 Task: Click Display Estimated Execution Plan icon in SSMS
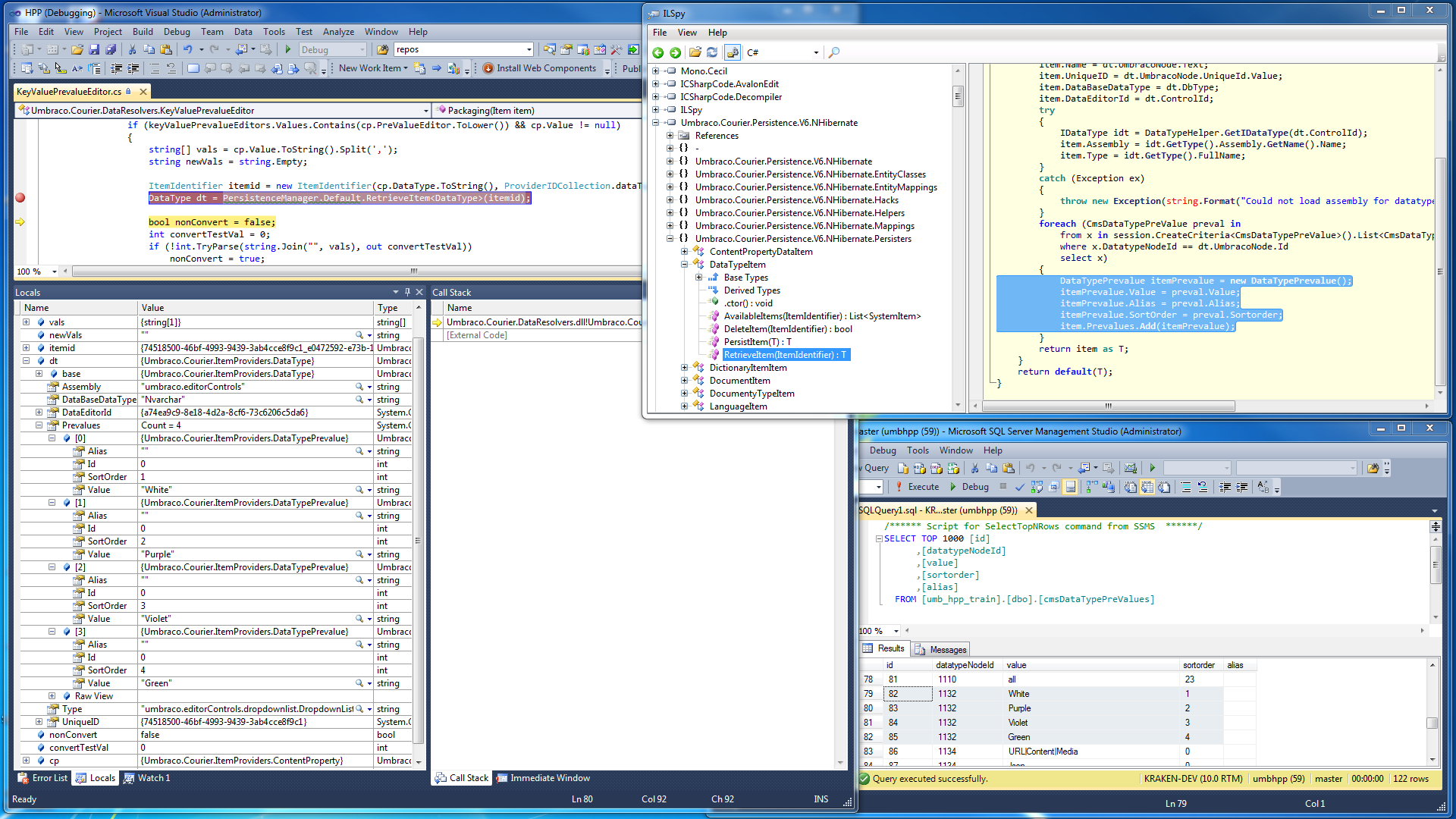pos(1037,488)
